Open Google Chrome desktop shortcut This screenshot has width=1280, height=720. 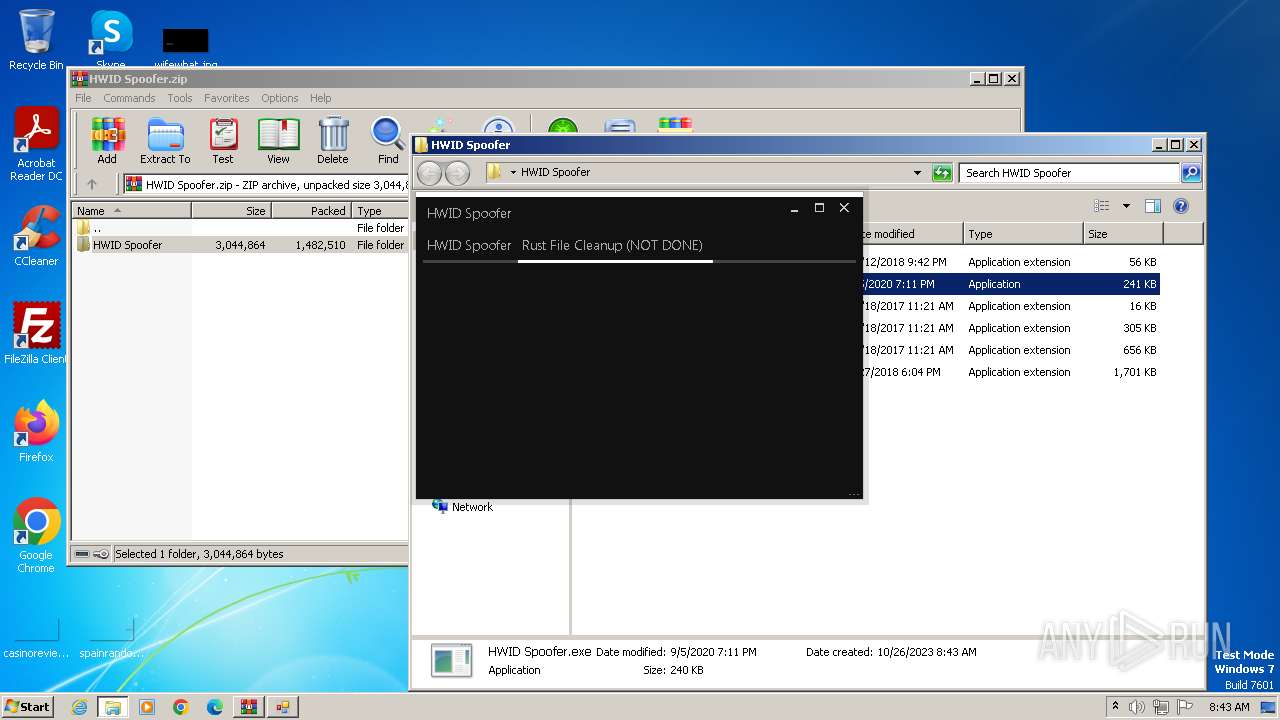36,536
